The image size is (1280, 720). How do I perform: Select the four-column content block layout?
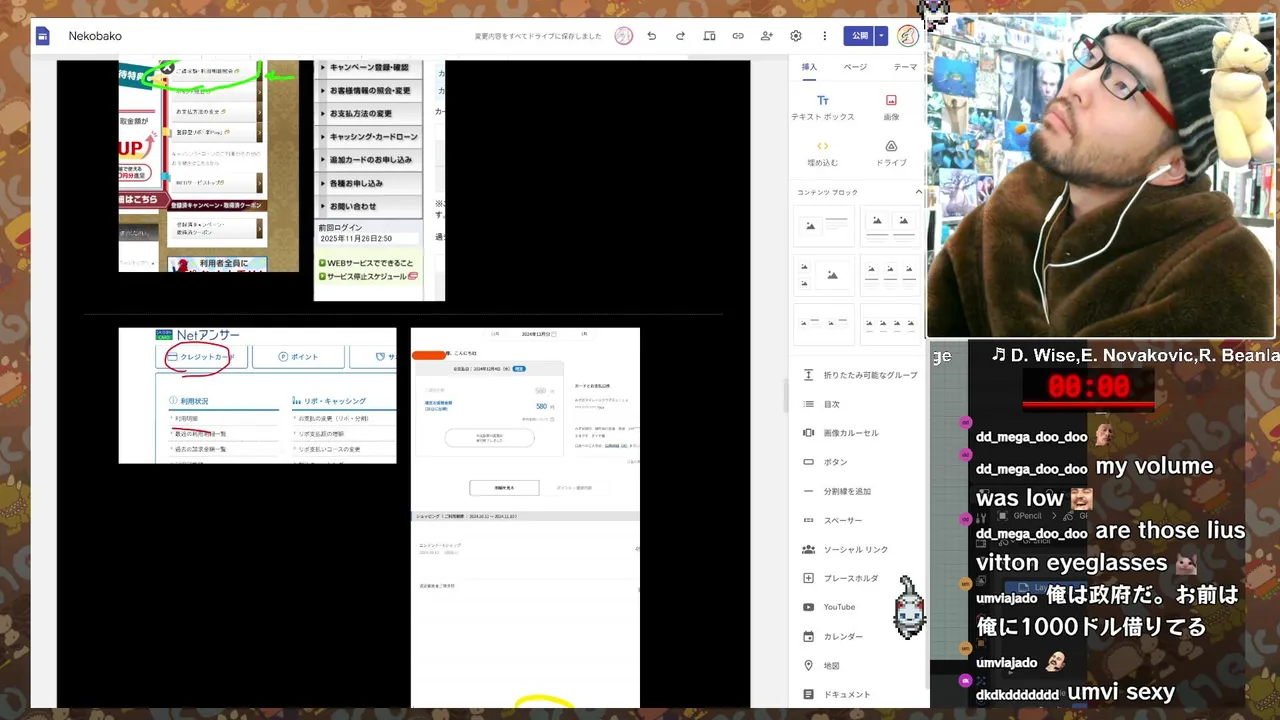[x=890, y=323]
